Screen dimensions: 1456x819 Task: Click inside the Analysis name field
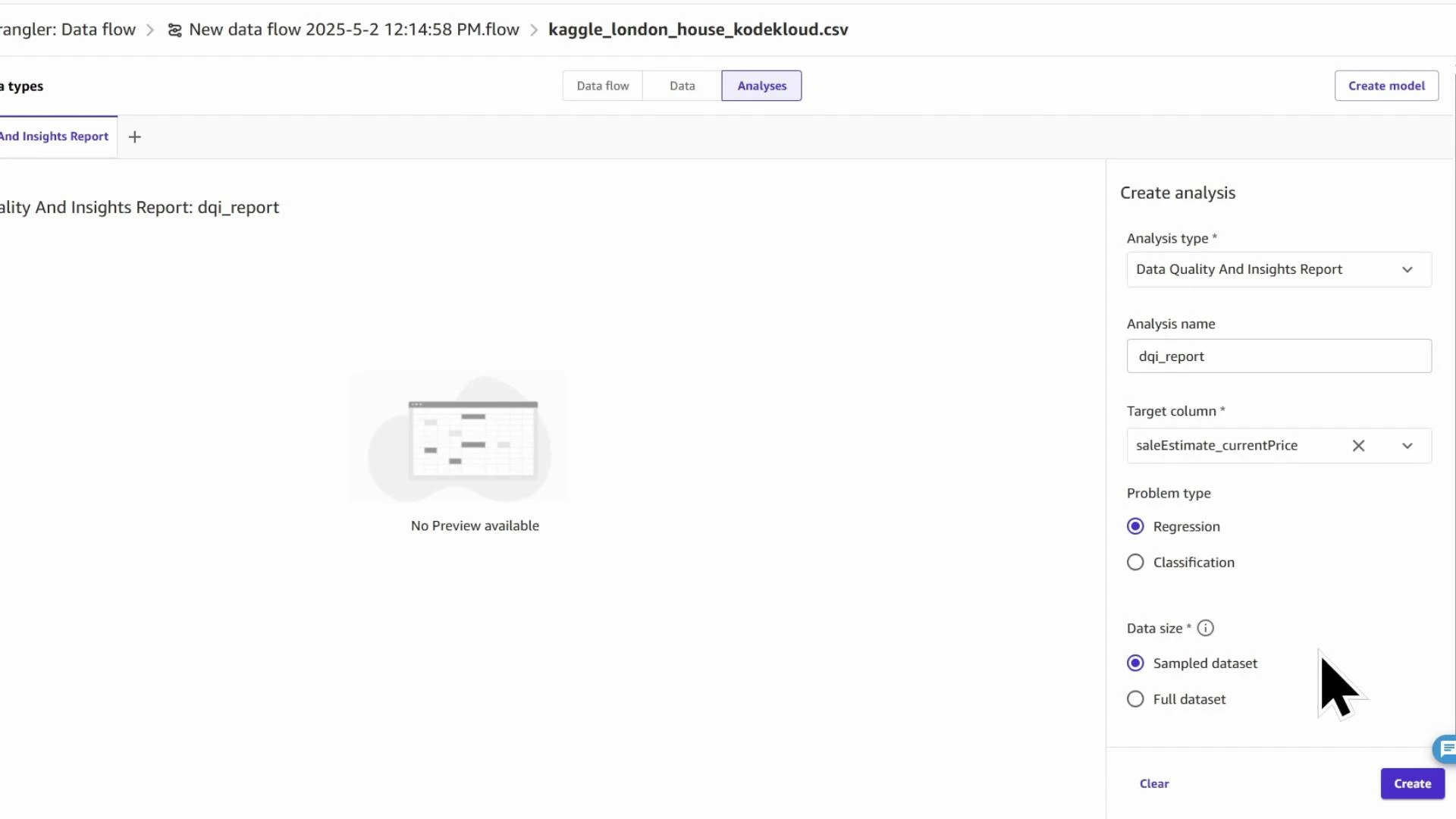click(x=1279, y=356)
